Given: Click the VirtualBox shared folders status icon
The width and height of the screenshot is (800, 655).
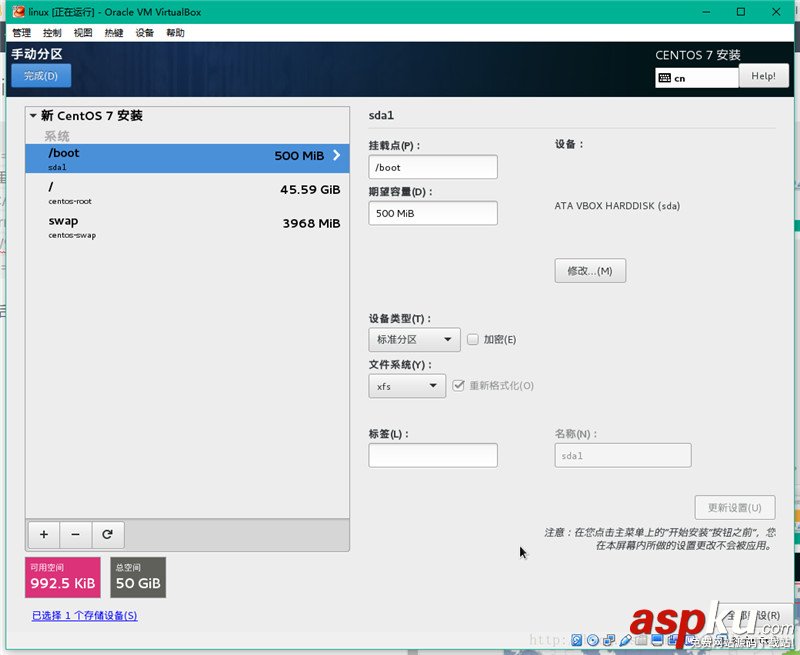Looking at the screenshot, I should [641, 640].
